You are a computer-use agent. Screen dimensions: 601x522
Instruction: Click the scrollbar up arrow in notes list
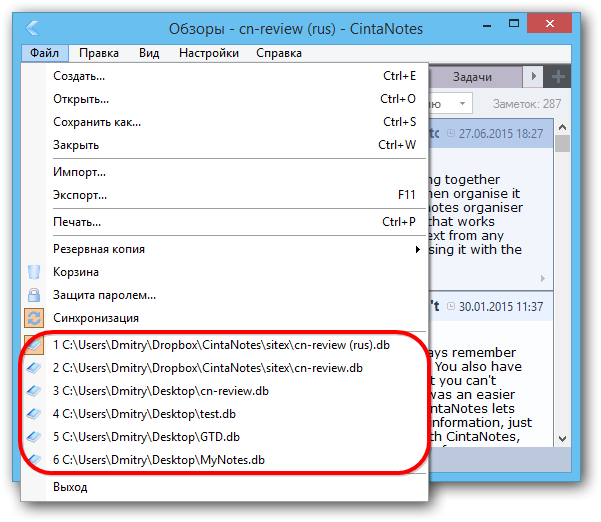click(562, 127)
